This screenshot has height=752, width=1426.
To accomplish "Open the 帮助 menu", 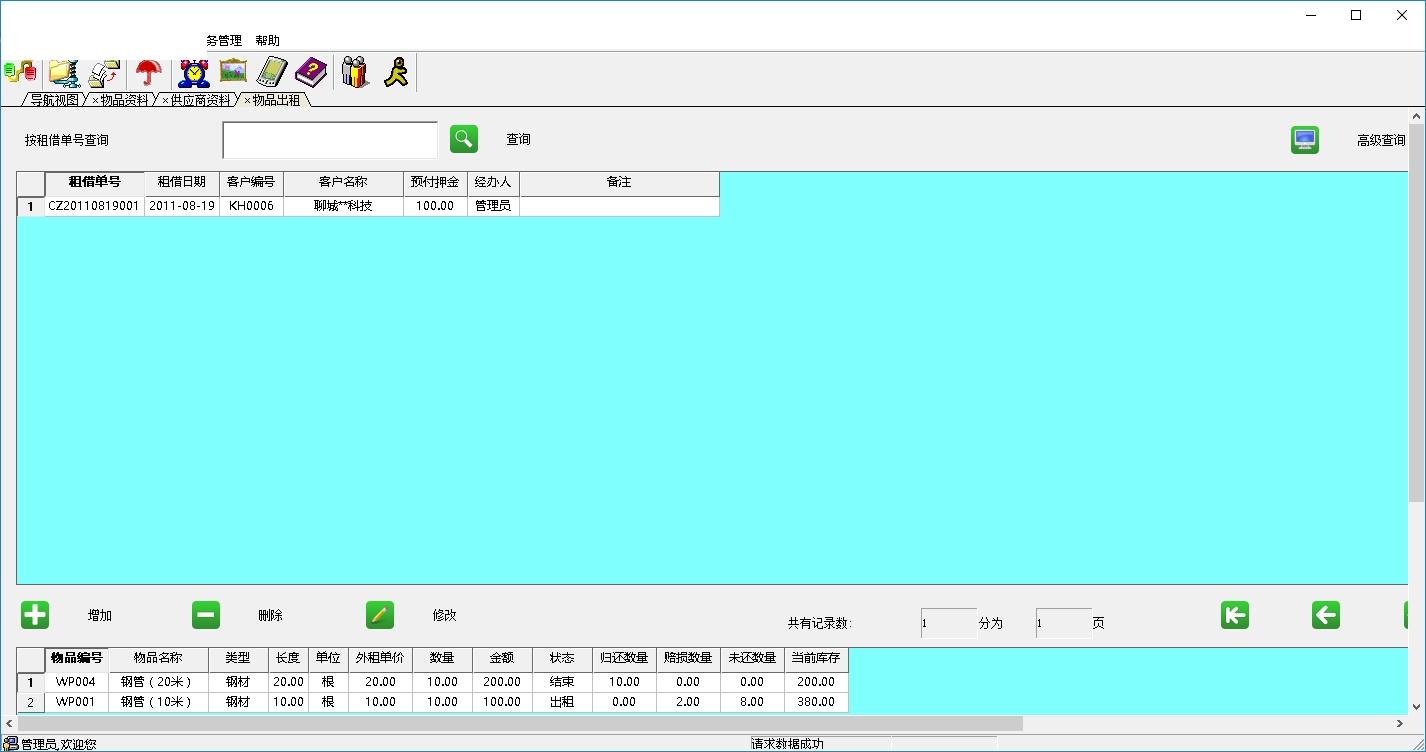I will click(x=267, y=41).
